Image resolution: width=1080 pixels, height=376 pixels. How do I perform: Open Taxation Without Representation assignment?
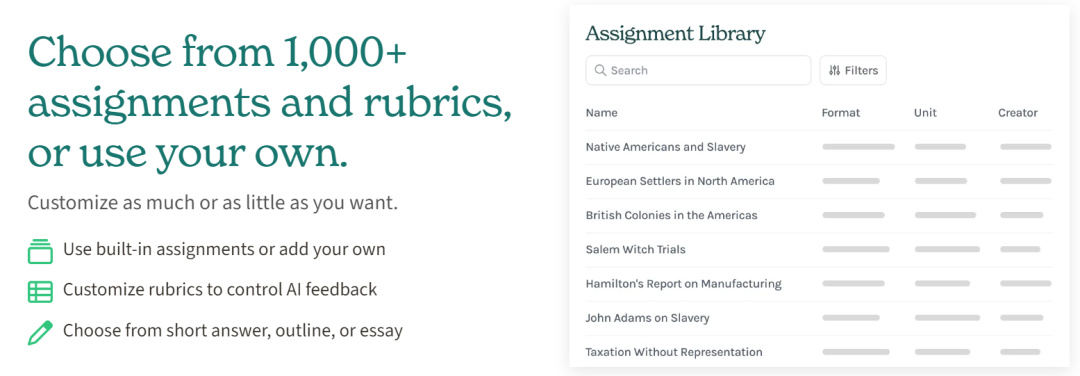click(674, 352)
